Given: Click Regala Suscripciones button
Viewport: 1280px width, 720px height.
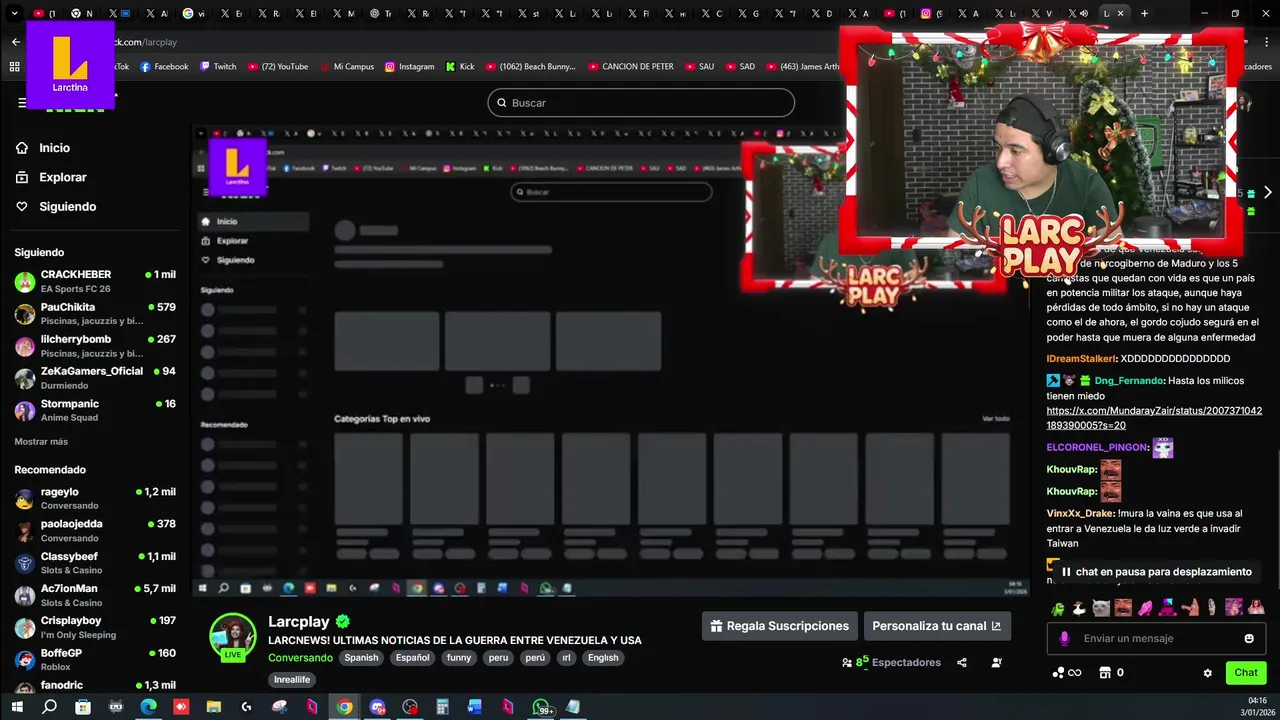Looking at the screenshot, I should pyautogui.click(x=779, y=626).
